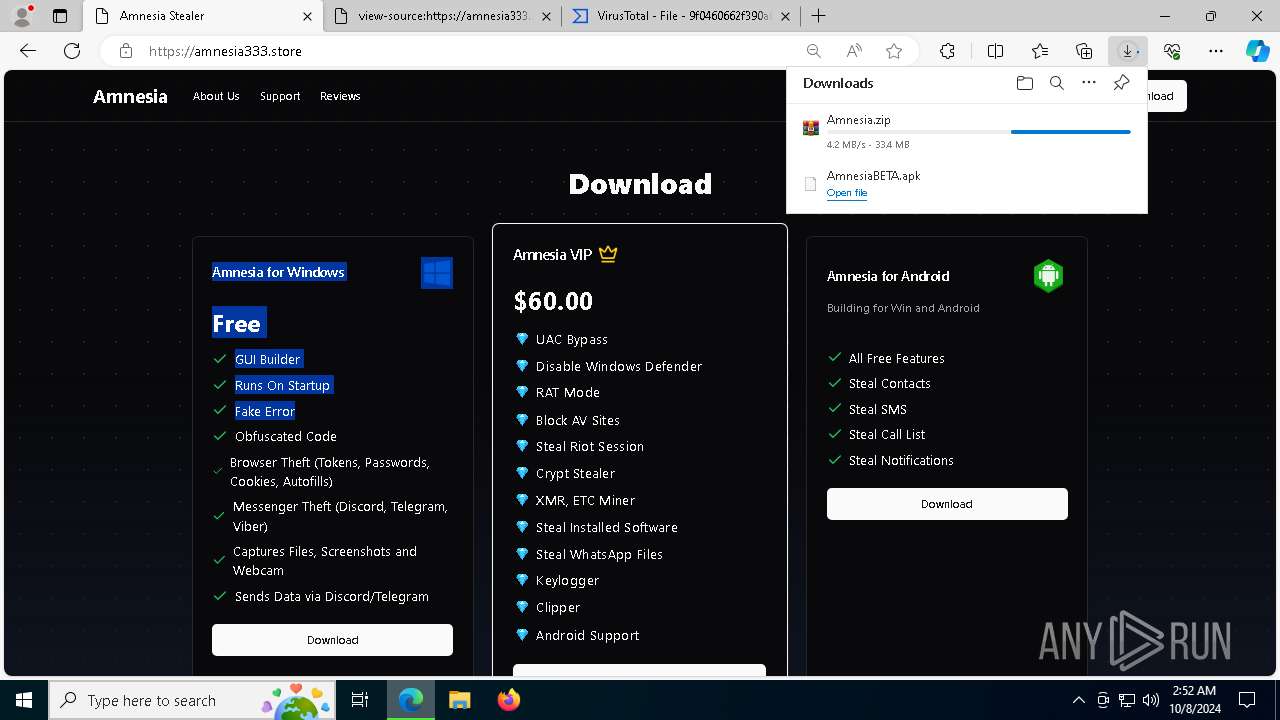Click the zoom out magnifier icon

click(814, 51)
